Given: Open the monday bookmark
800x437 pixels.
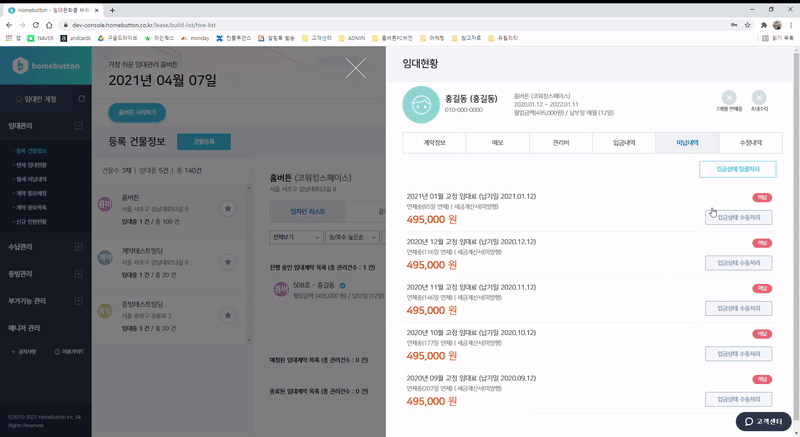Looking at the screenshot, I should coord(195,38).
